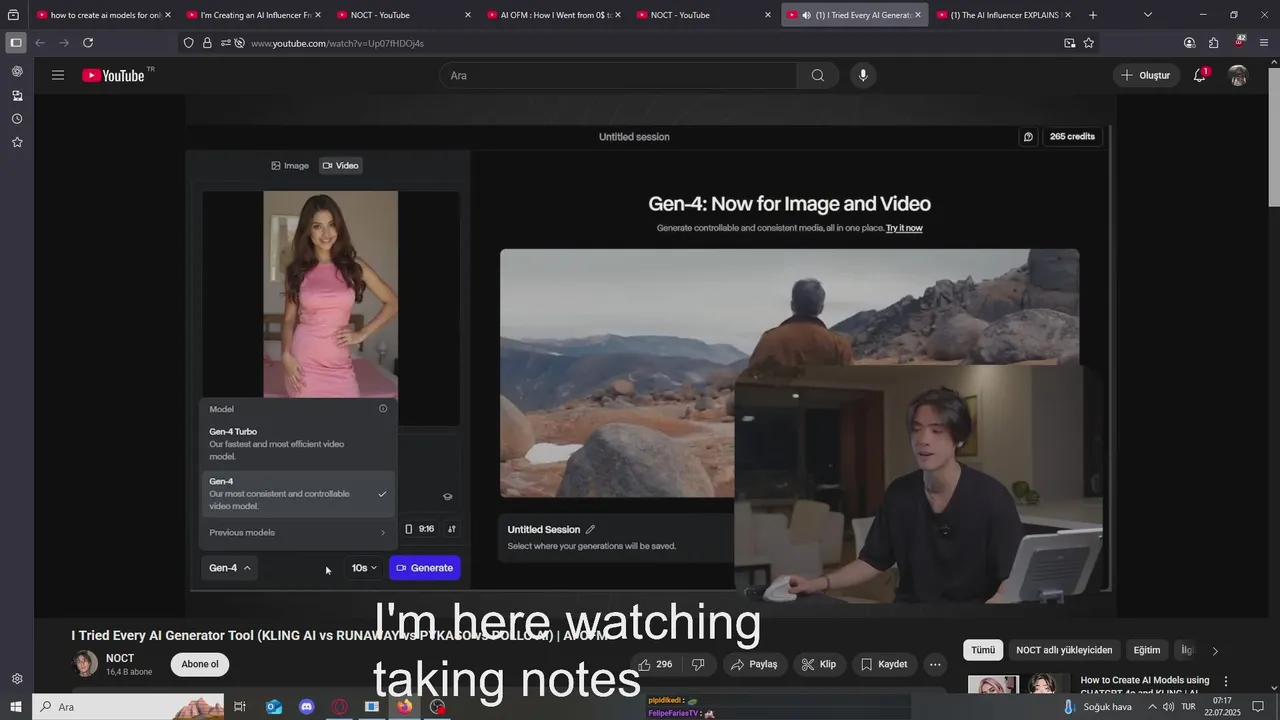Open the picture-in-picture icon in address bar

[1069, 43]
